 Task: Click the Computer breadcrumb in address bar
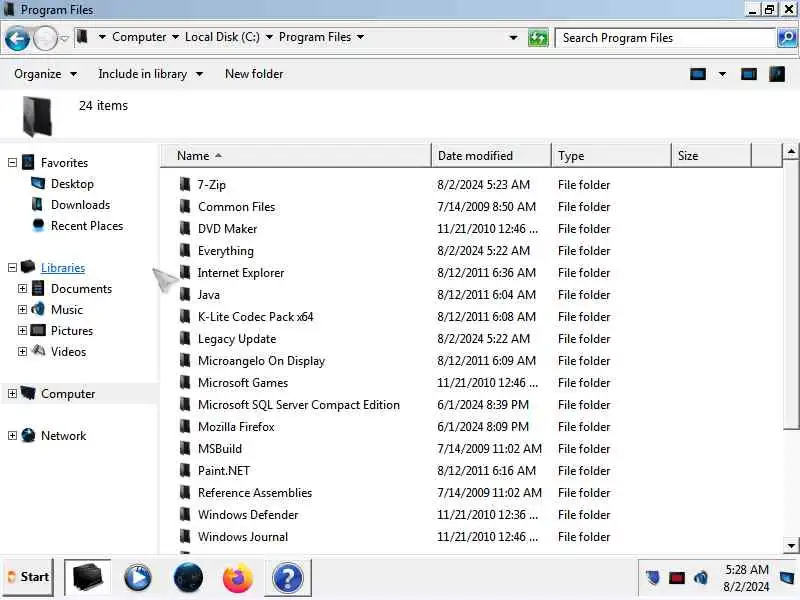(139, 37)
